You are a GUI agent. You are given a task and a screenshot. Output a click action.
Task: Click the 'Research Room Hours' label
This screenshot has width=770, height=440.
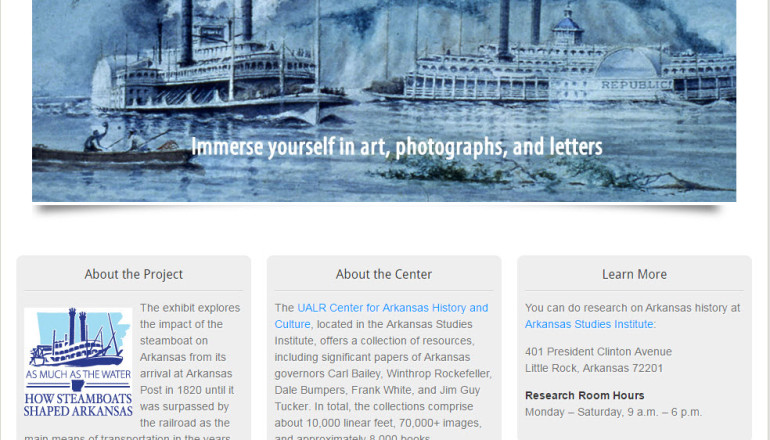[584, 395]
